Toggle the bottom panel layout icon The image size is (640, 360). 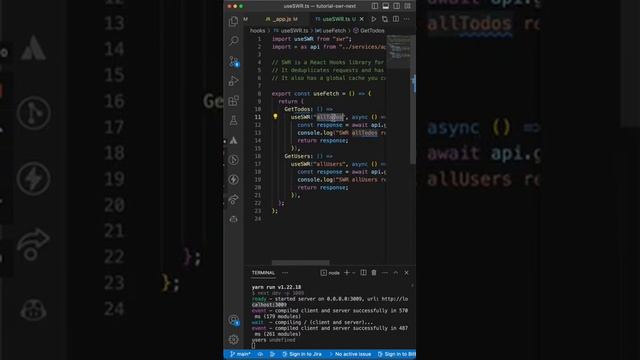(x=386, y=6)
